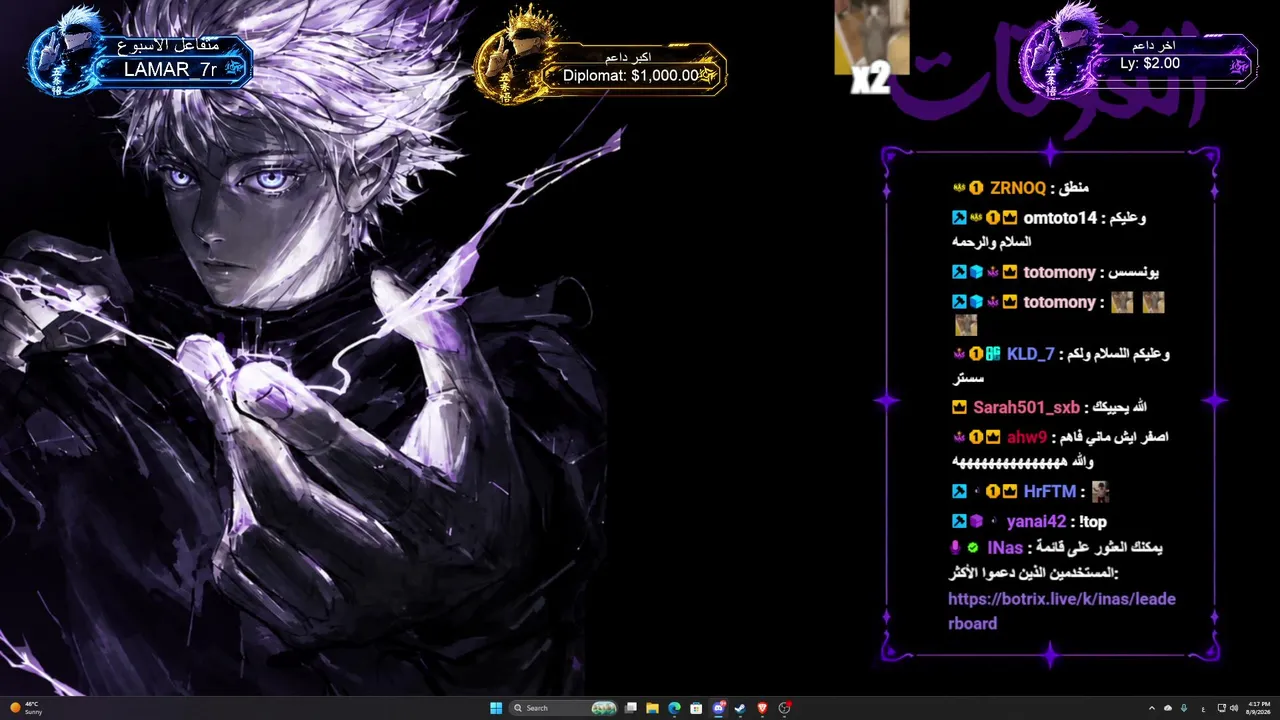Click the LAMAR_7r weekly top label
1280x720 pixels.
[x=171, y=69]
